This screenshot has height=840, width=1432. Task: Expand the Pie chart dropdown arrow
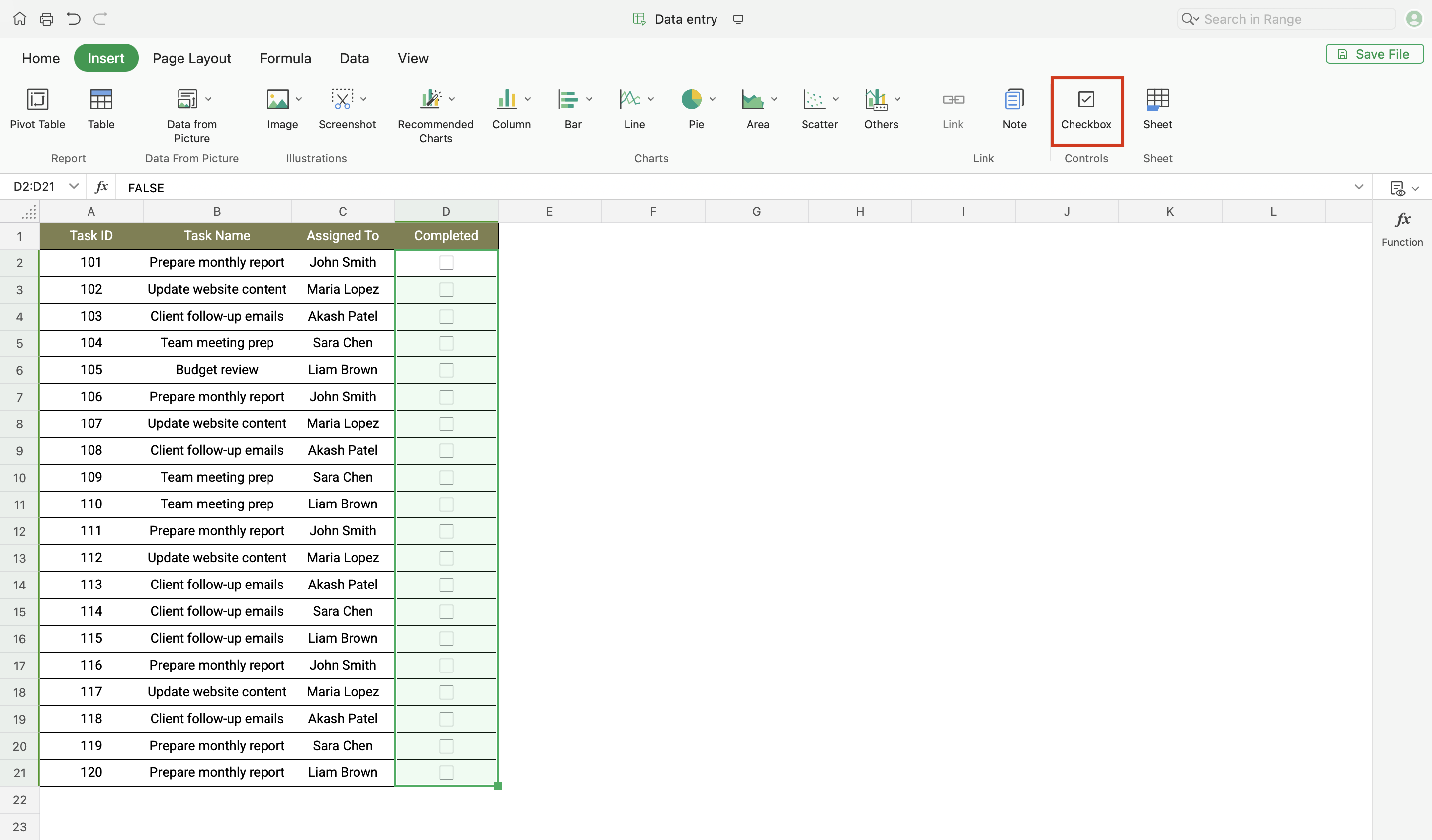[713, 99]
